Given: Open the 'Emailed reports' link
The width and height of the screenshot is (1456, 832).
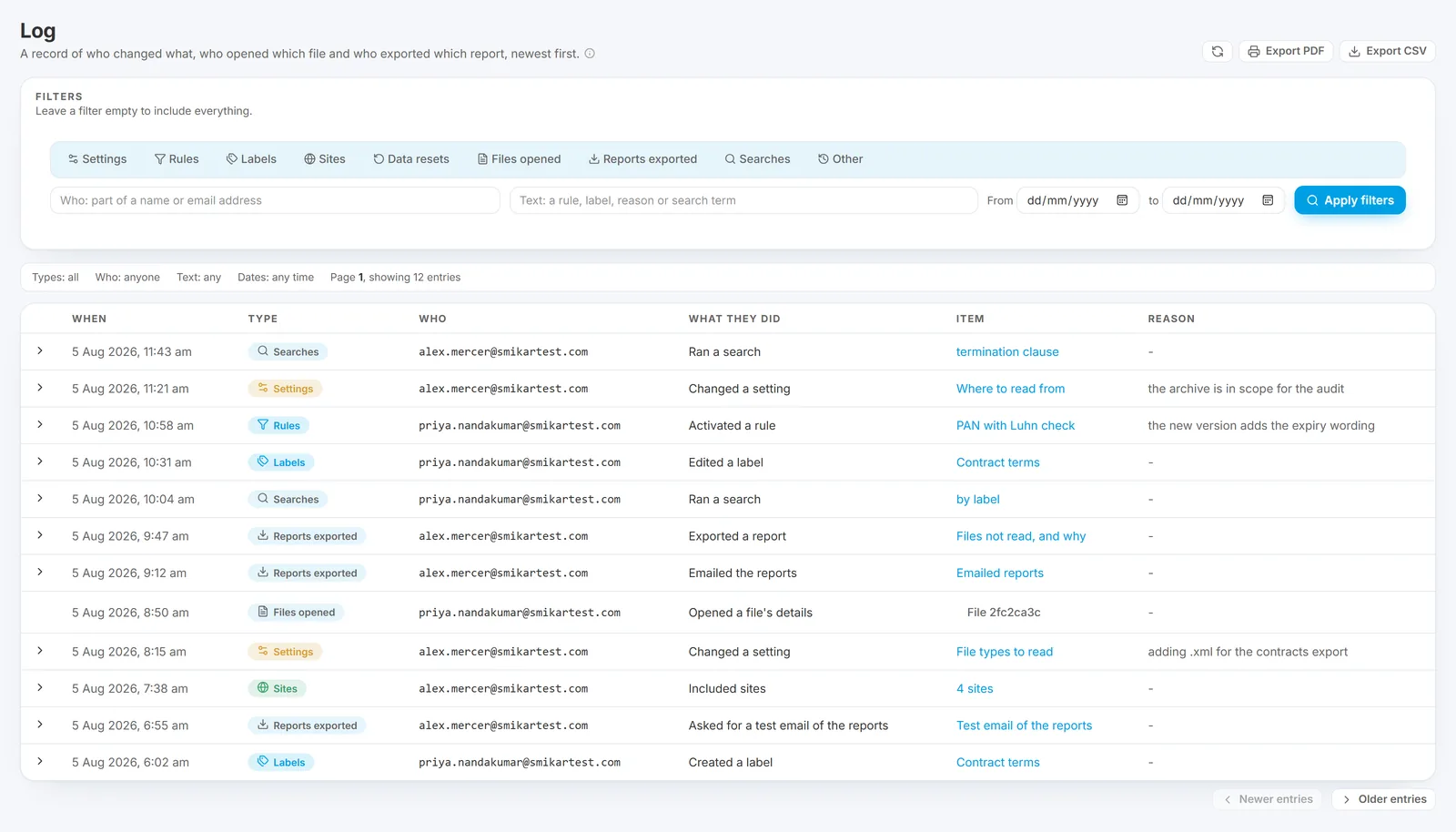Looking at the screenshot, I should (x=1000, y=573).
